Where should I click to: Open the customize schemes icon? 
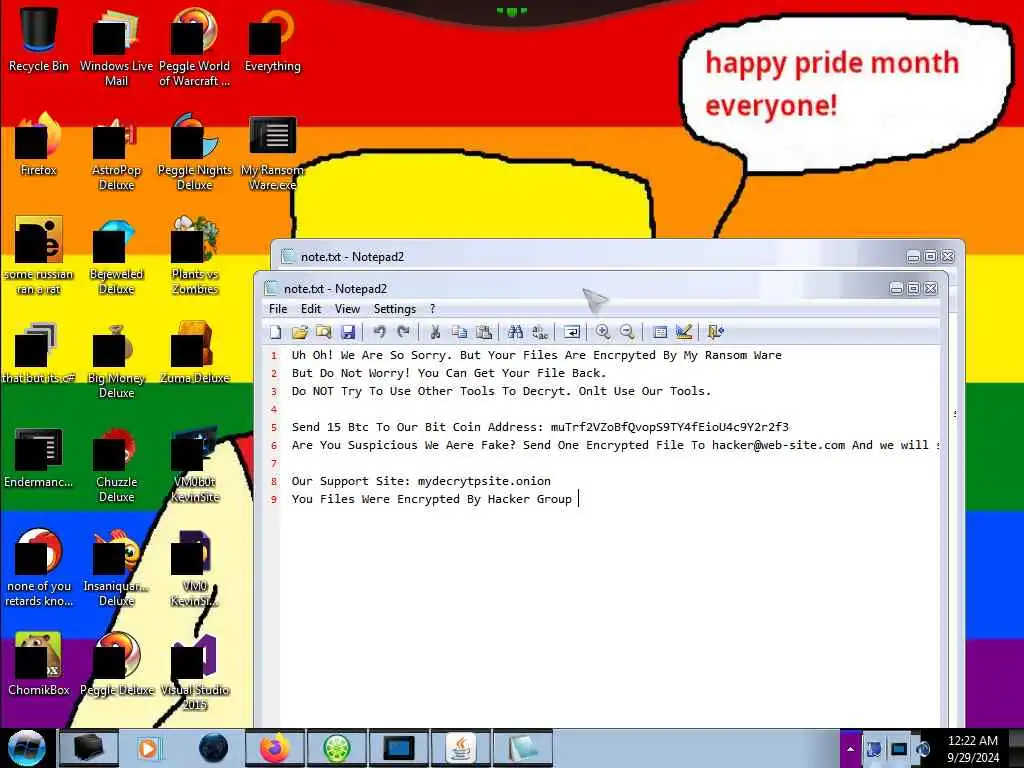tap(684, 332)
